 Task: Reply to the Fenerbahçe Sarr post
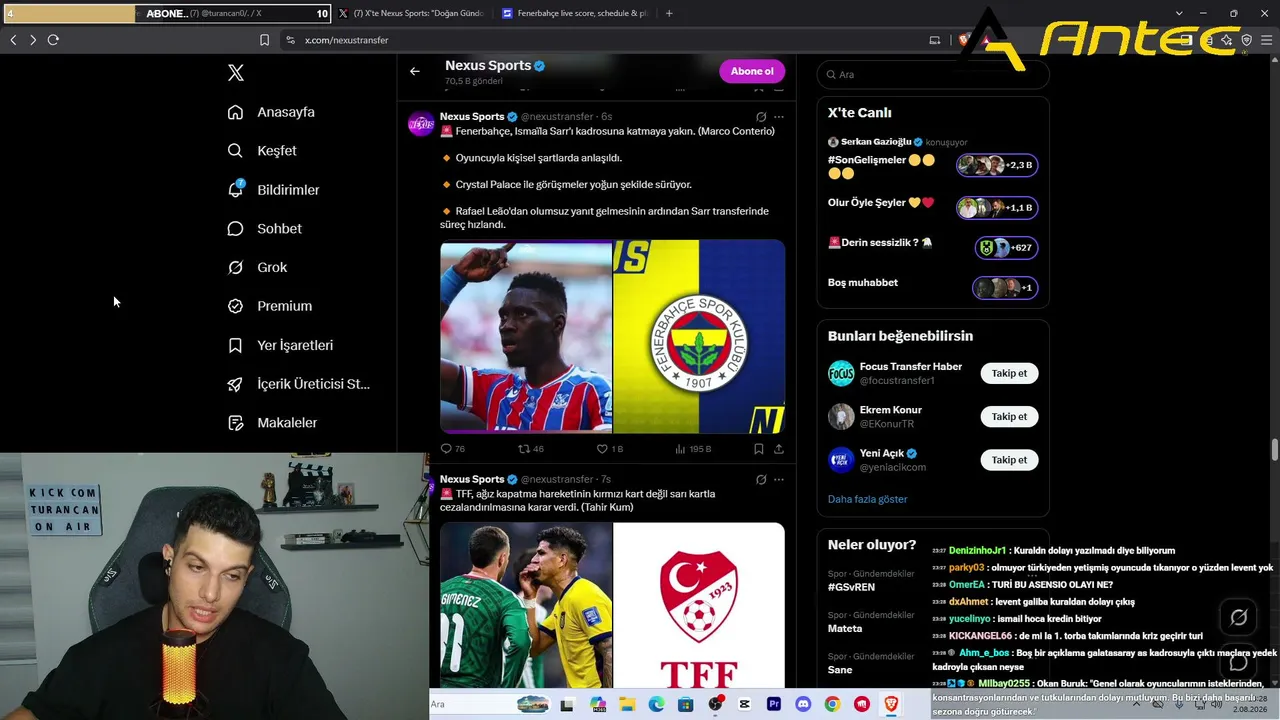452,449
